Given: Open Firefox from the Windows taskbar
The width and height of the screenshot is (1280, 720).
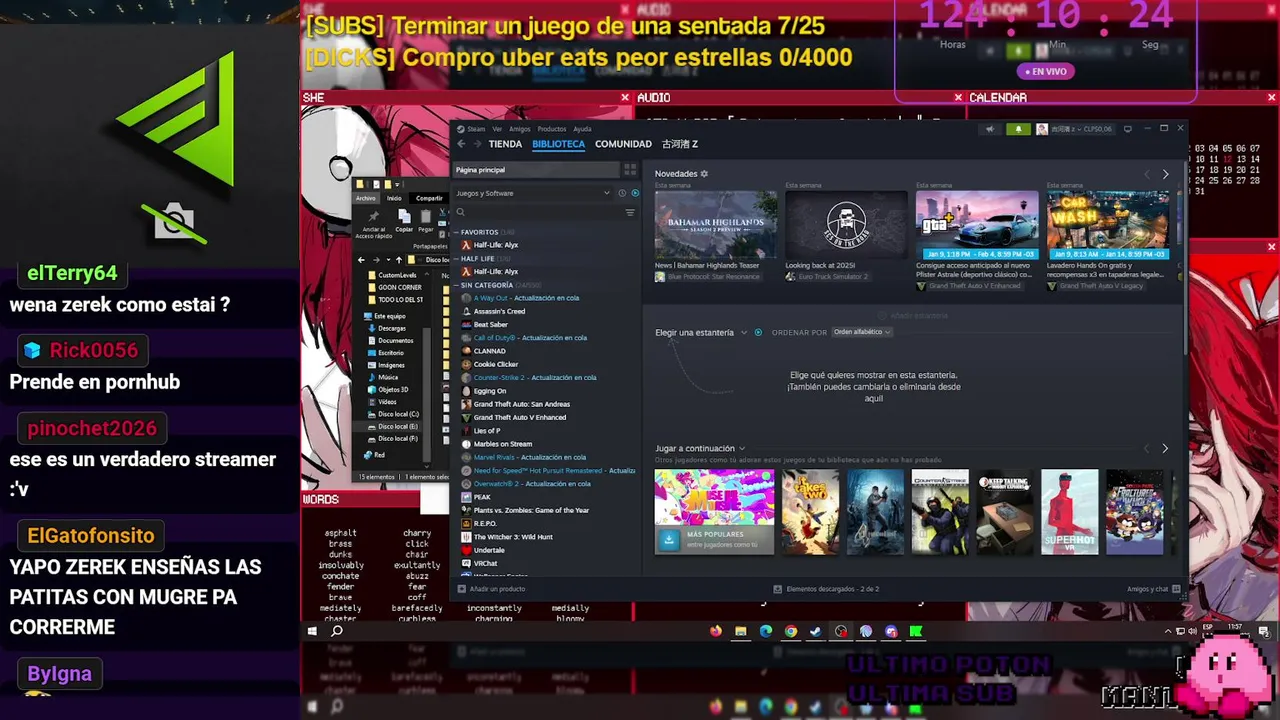Looking at the screenshot, I should point(715,631).
